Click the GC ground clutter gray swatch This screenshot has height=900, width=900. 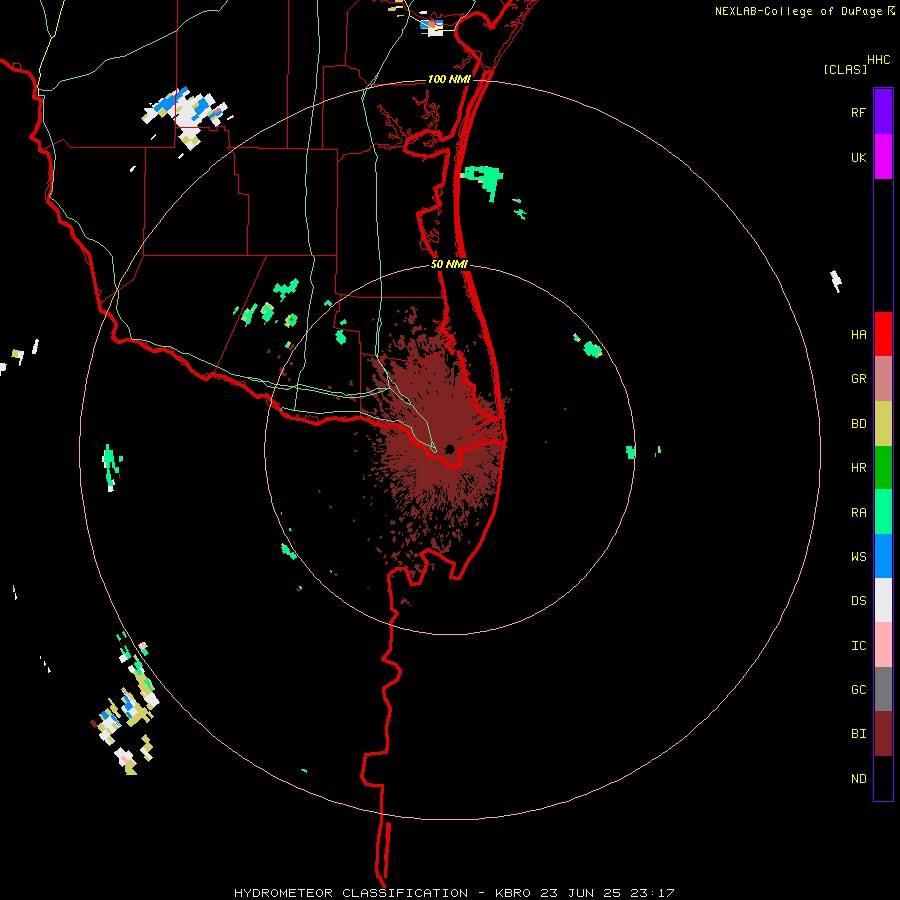pyautogui.click(x=883, y=689)
